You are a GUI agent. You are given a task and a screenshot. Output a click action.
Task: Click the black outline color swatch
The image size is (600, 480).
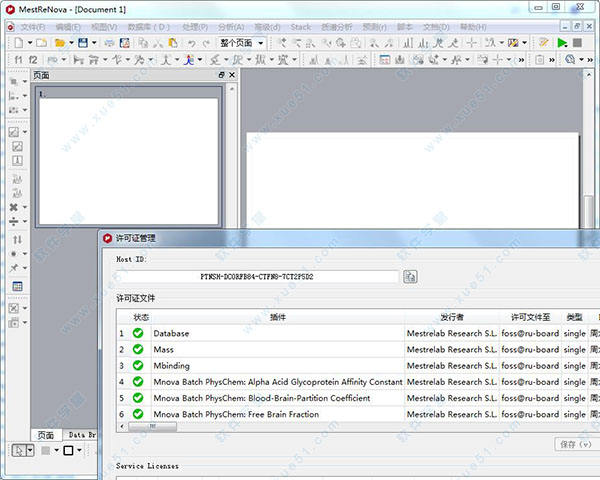click(x=68, y=451)
